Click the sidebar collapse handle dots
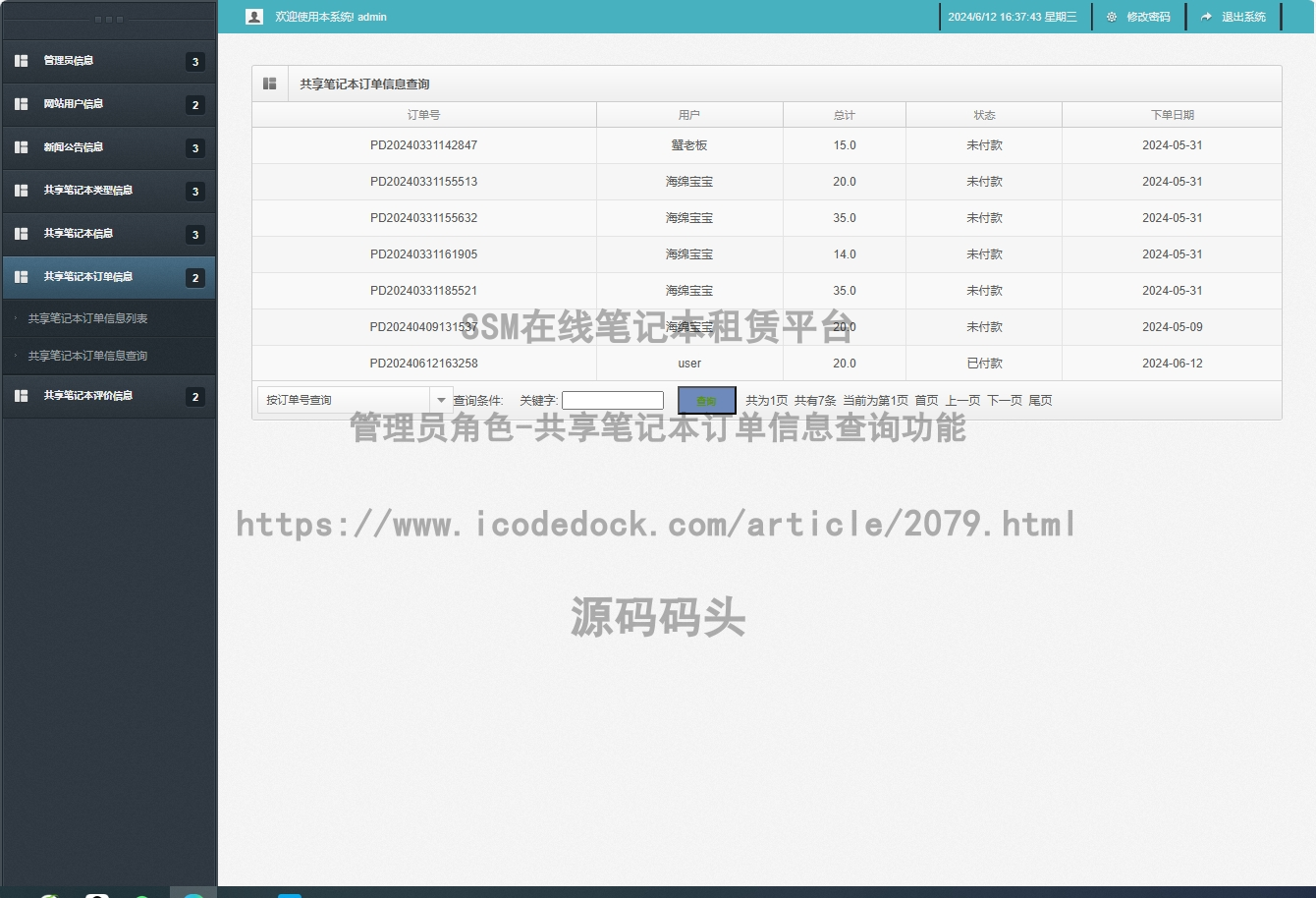This screenshot has height=898, width=1316. [108, 20]
